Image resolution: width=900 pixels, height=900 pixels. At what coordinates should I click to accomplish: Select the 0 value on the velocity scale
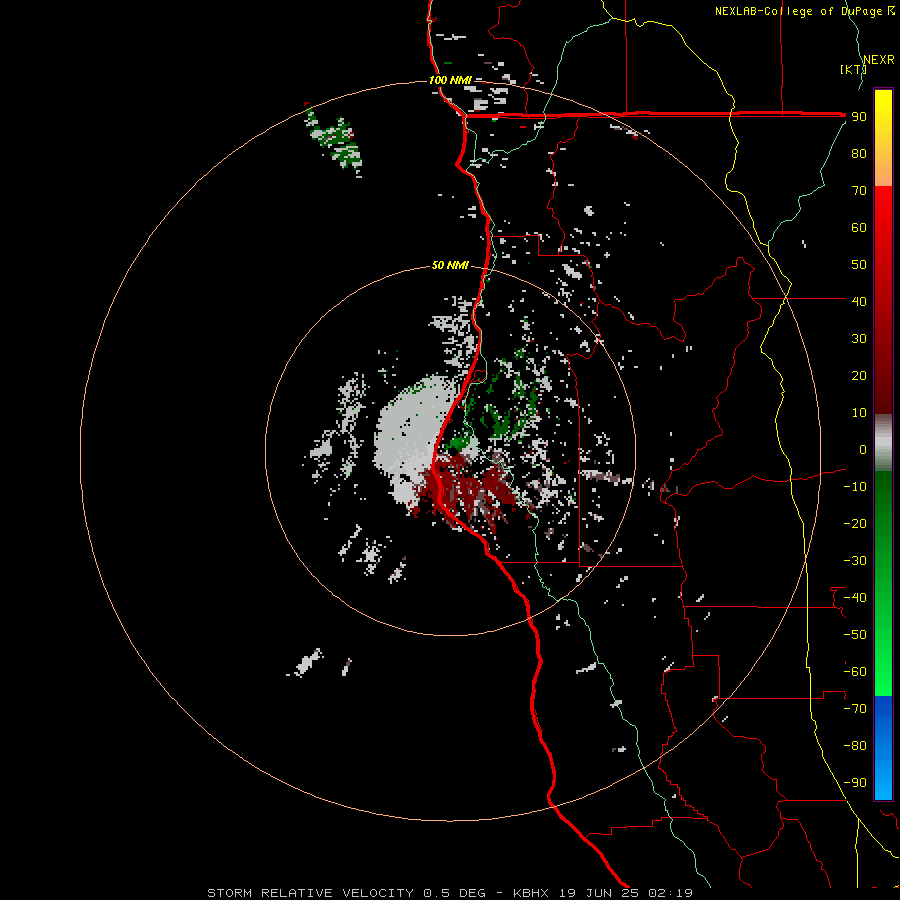pos(863,450)
